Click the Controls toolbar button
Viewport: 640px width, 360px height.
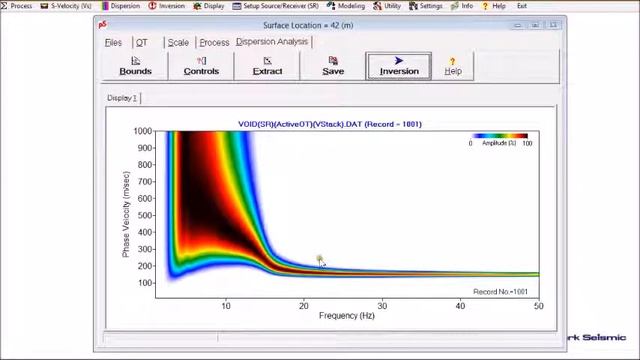[201, 66]
